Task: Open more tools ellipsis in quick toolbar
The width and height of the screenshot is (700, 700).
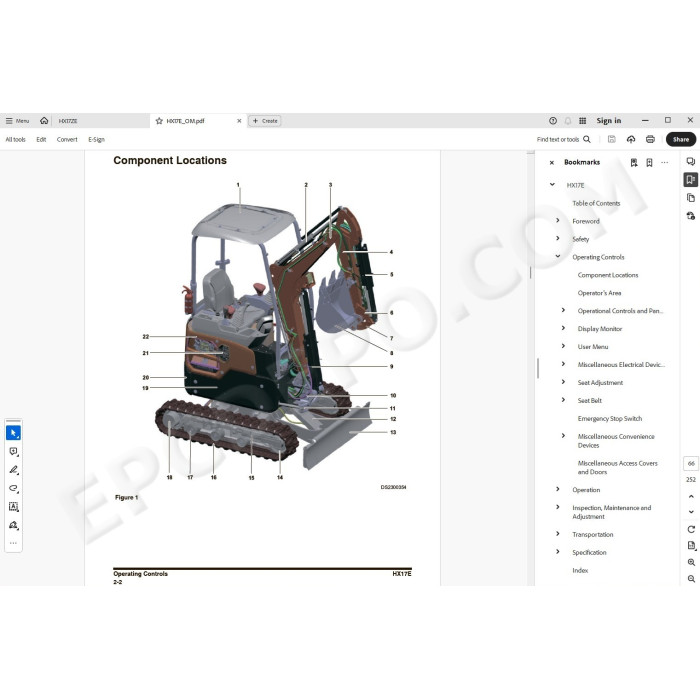Action: click(13, 543)
